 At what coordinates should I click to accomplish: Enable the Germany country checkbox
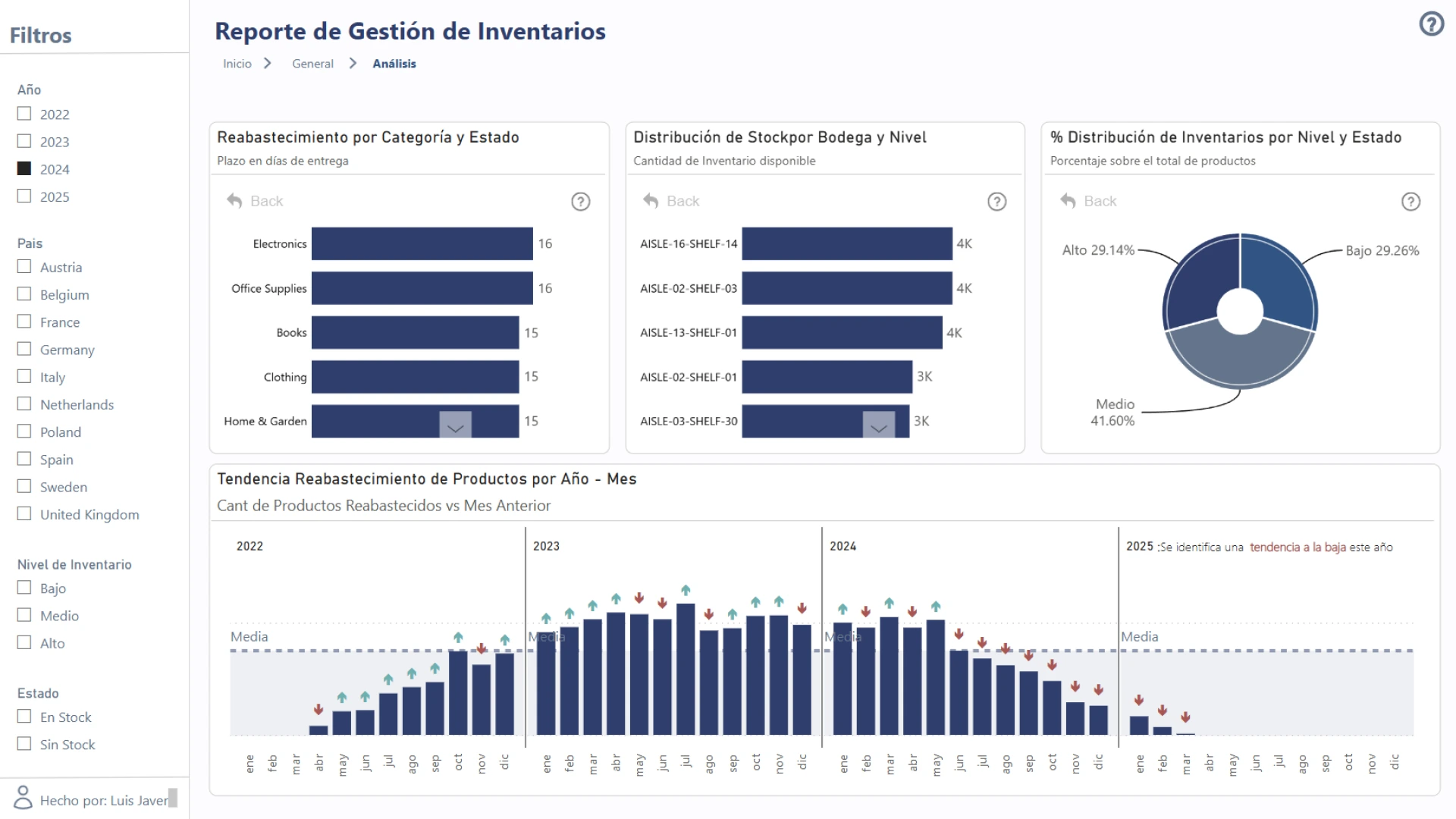click(24, 349)
